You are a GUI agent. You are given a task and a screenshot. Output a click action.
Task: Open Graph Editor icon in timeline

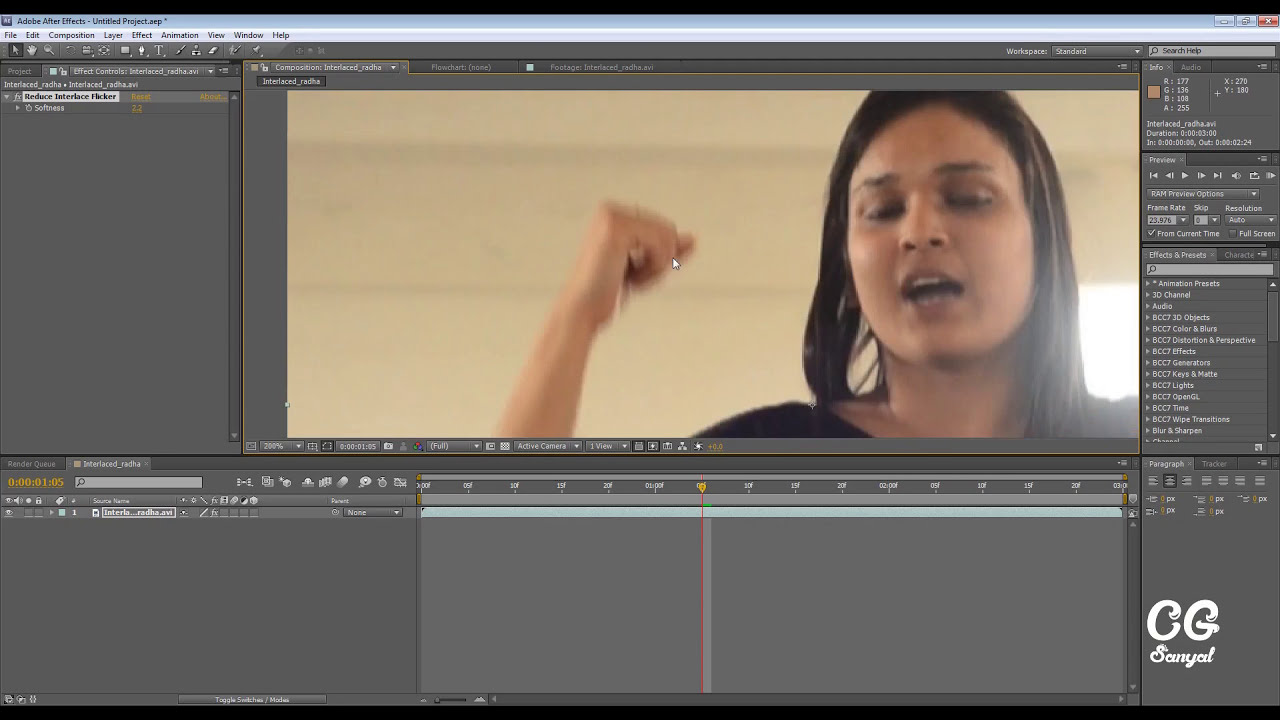pos(401,482)
